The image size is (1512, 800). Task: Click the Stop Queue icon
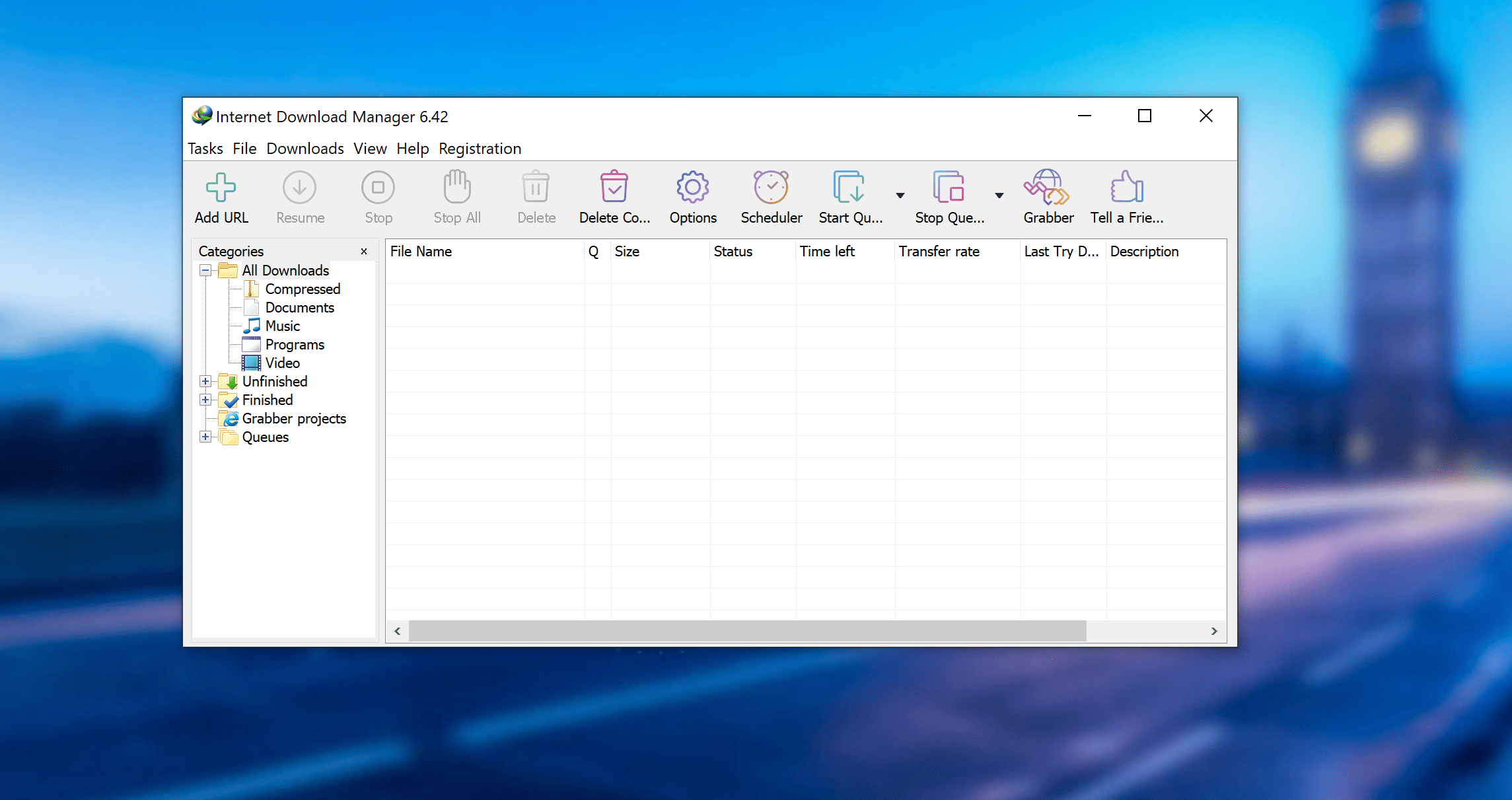pyautogui.click(x=949, y=188)
